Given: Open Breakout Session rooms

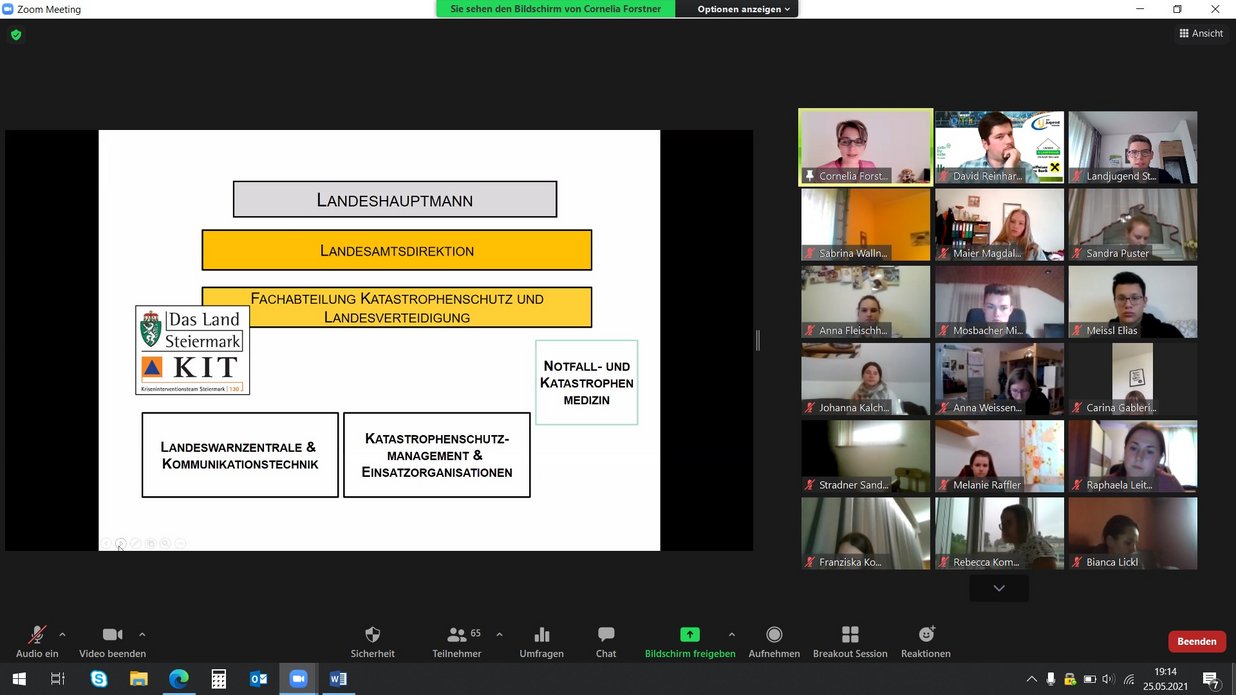Looking at the screenshot, I should click(x=849, y=636).
